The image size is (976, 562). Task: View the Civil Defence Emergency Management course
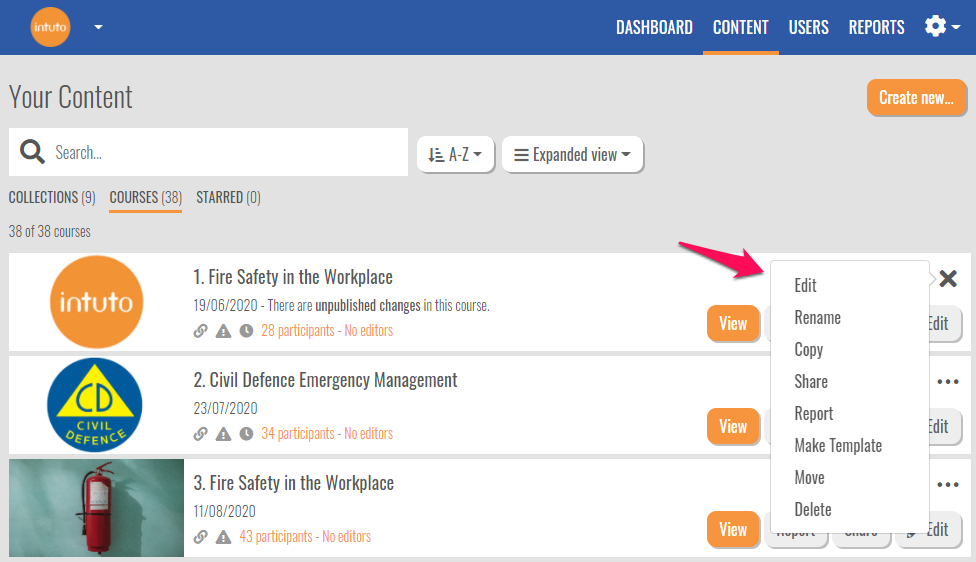pos(733,426)
